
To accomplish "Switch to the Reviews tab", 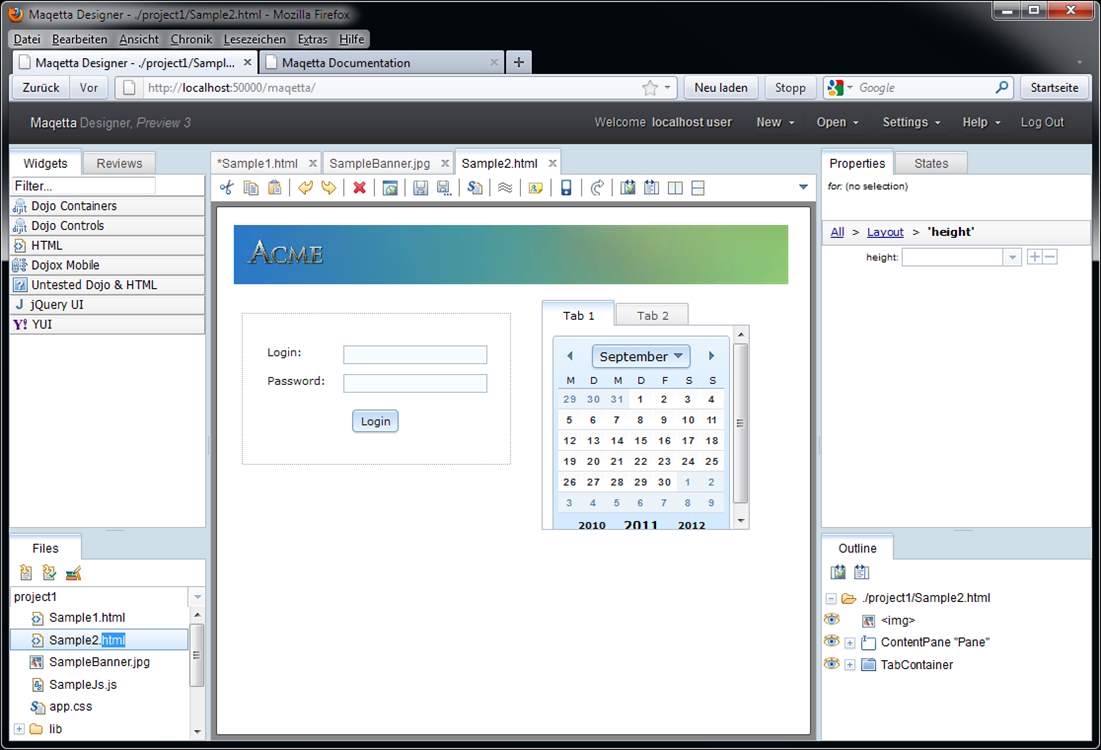I will tap(119, 164).
